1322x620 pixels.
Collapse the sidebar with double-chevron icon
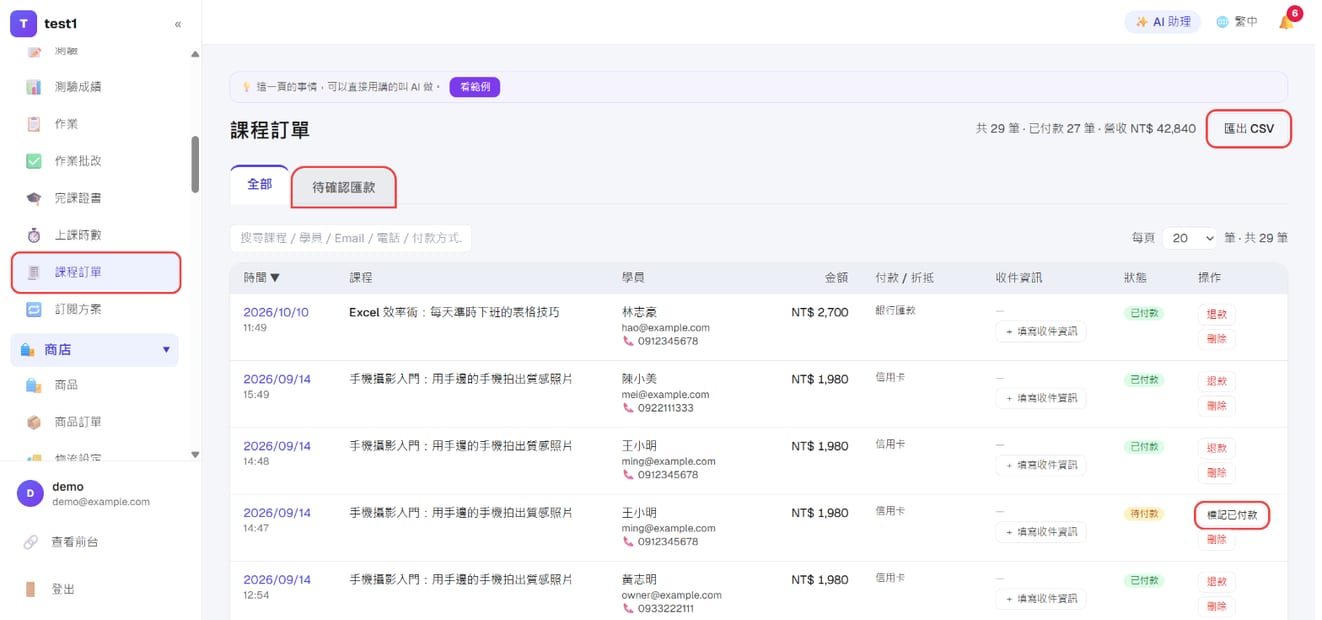click(x=178, y=24)
